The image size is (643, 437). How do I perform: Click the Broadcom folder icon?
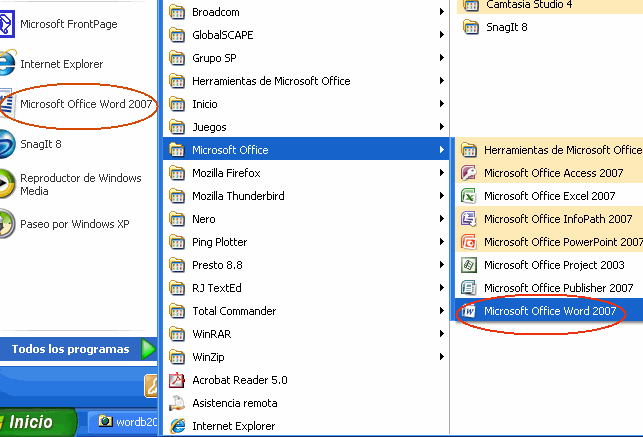click(x=177, y=12)
